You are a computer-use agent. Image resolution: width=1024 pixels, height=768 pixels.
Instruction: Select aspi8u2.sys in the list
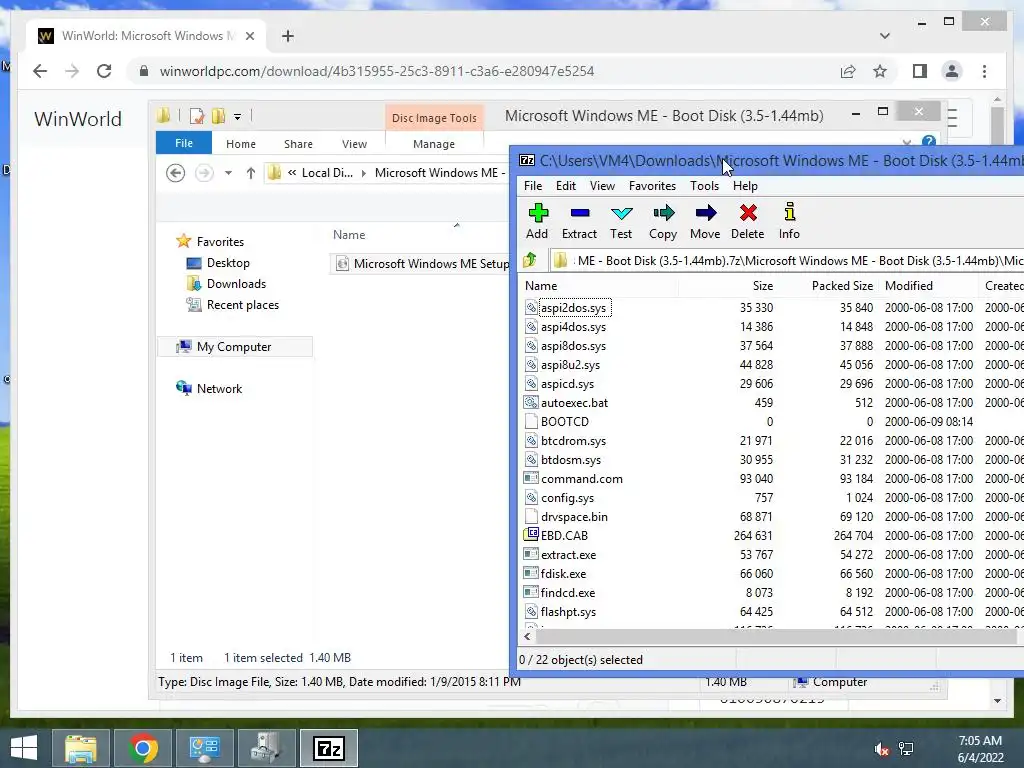point(570,364)
